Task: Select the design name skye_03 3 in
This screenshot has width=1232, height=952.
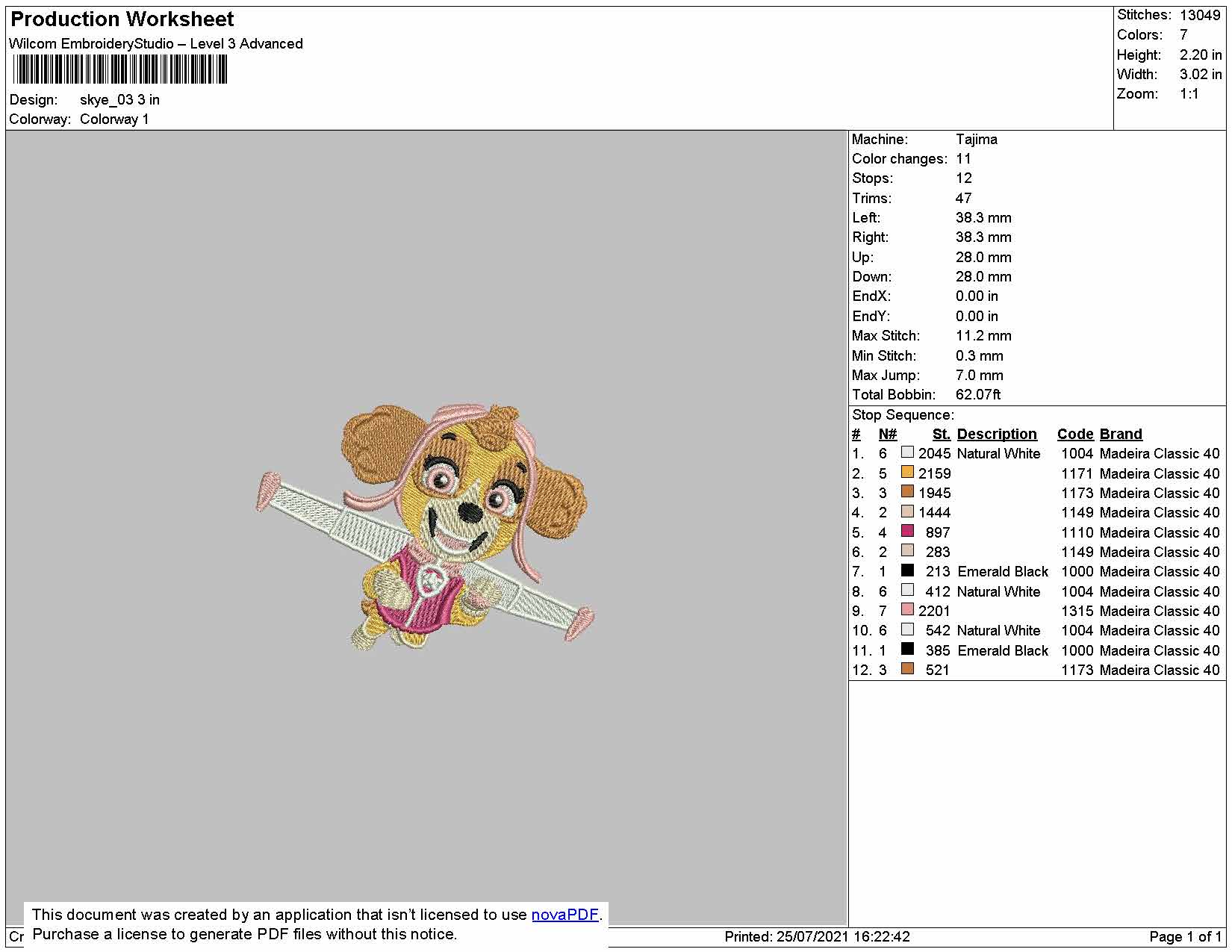Action: click(119, 99)
